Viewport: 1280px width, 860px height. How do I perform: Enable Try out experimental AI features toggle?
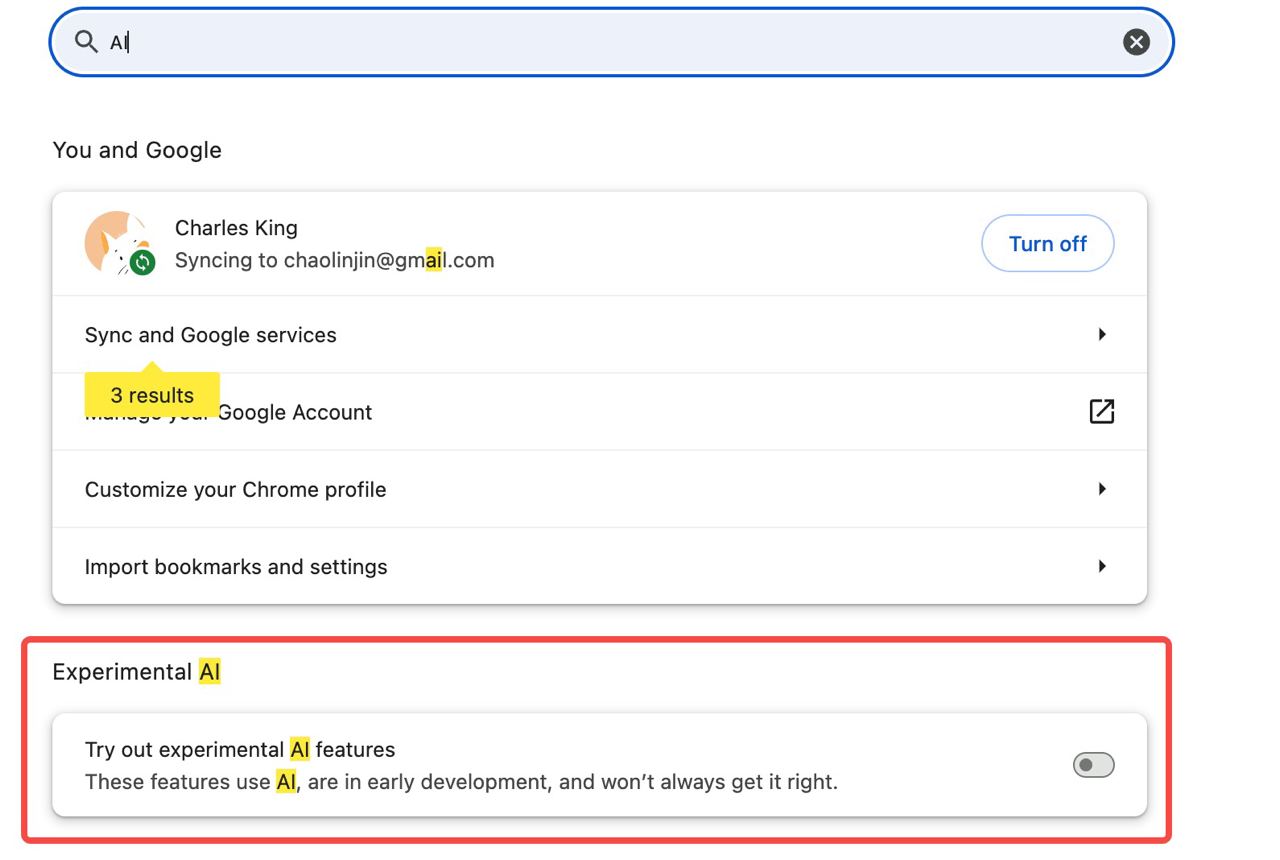1093,765
